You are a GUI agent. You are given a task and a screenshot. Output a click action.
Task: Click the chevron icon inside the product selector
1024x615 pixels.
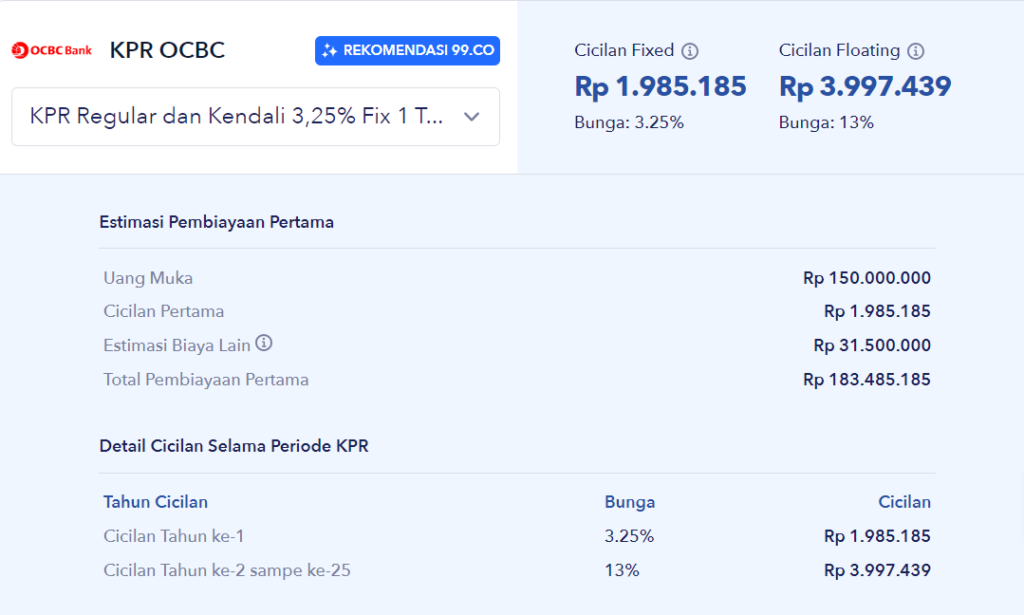tap(471, 116)
